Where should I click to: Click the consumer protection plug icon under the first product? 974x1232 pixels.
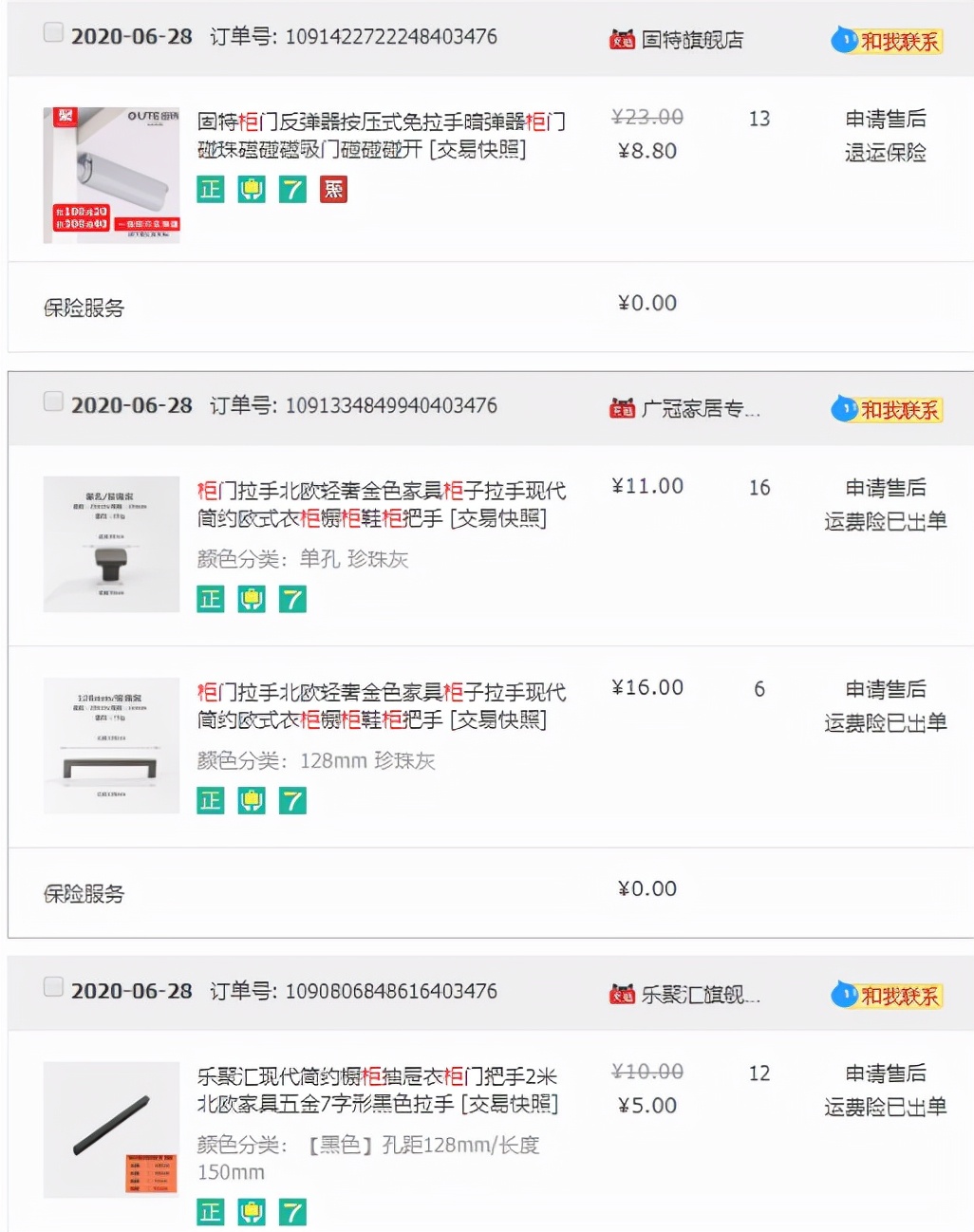[x=251, y=190]
